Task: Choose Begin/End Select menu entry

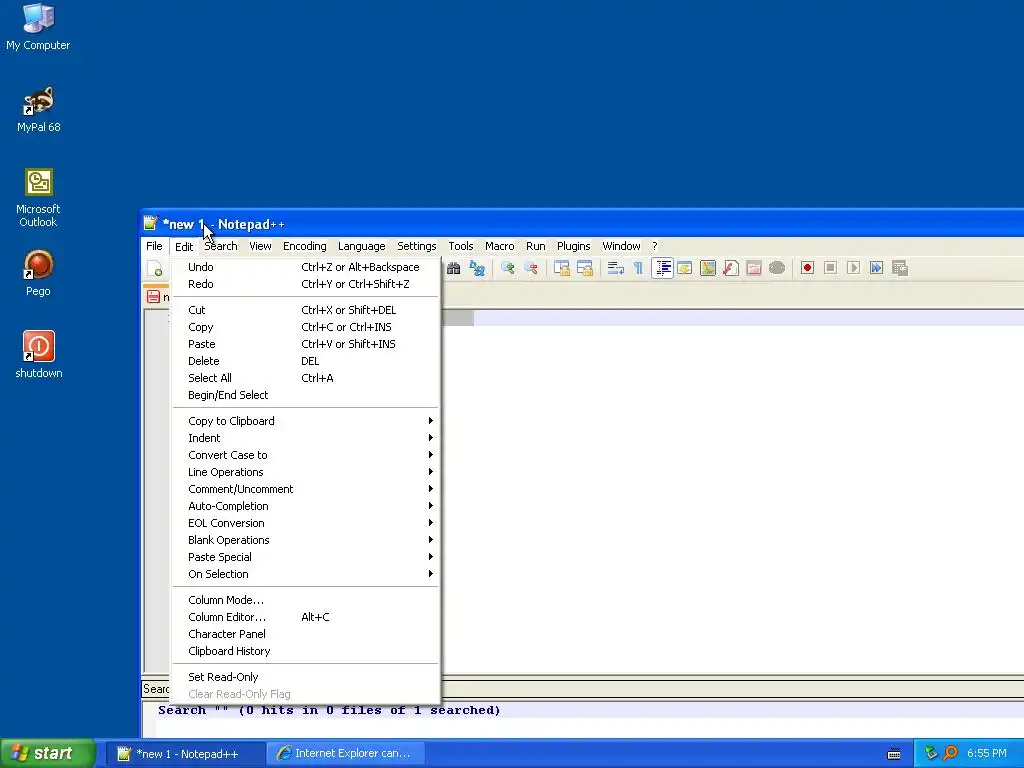Action: point(306,395)
